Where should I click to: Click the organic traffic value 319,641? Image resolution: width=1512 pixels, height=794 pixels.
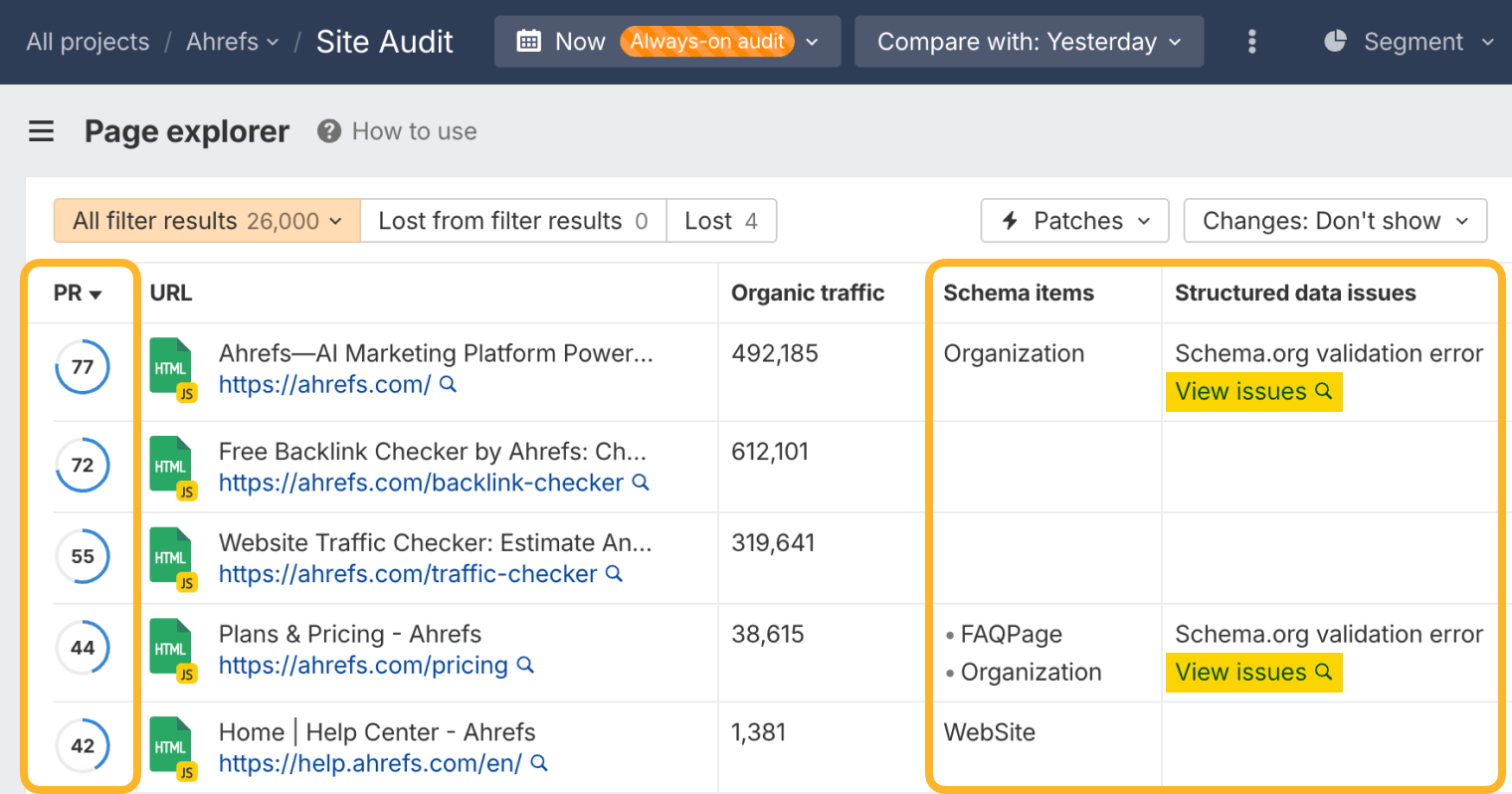point(773,543)
